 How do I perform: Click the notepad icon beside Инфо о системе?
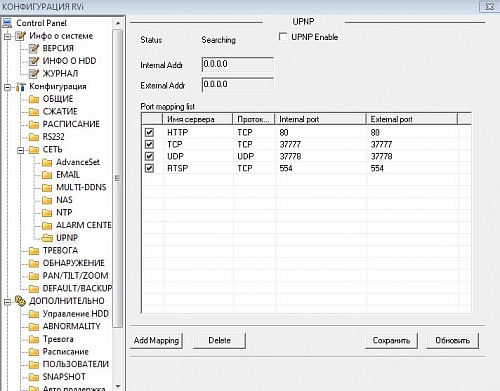tap(21, 36)
